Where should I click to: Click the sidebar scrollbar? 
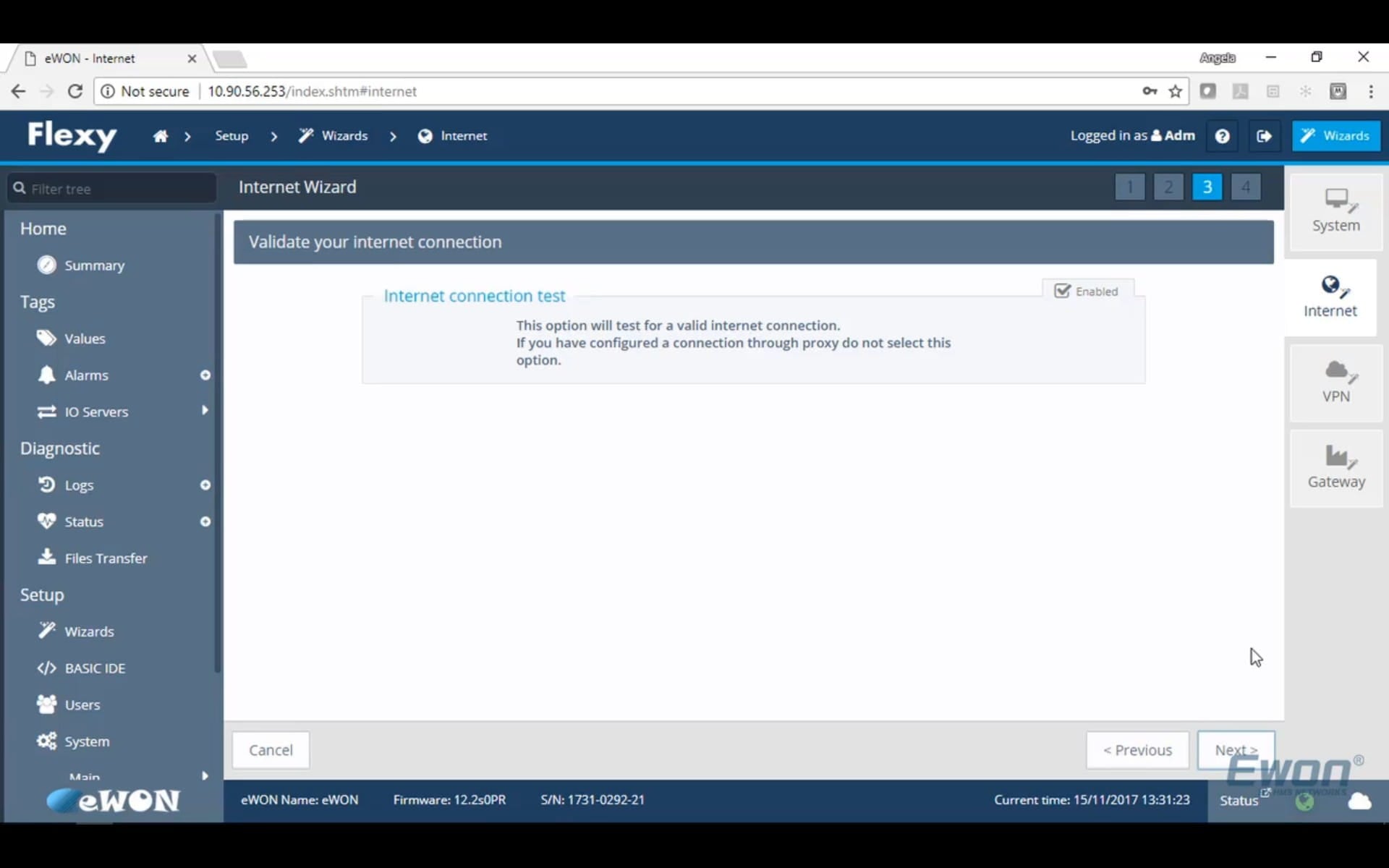tap(218, 443)
